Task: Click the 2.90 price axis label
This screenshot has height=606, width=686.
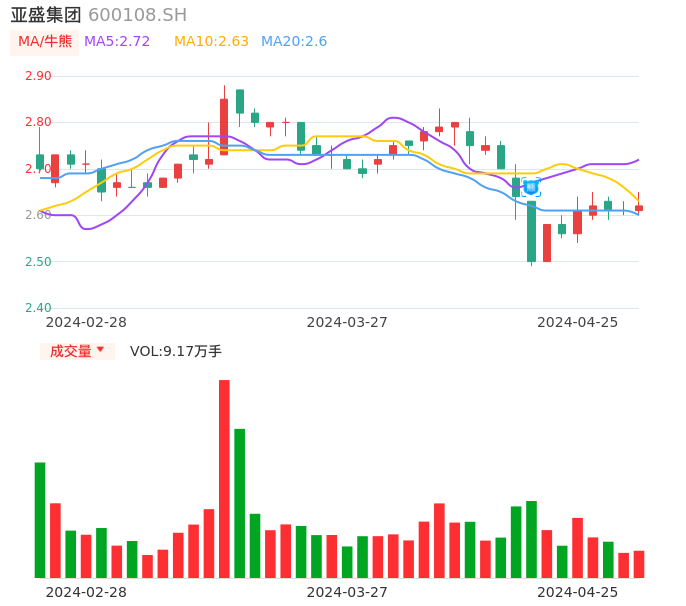Action: (39, 76)
